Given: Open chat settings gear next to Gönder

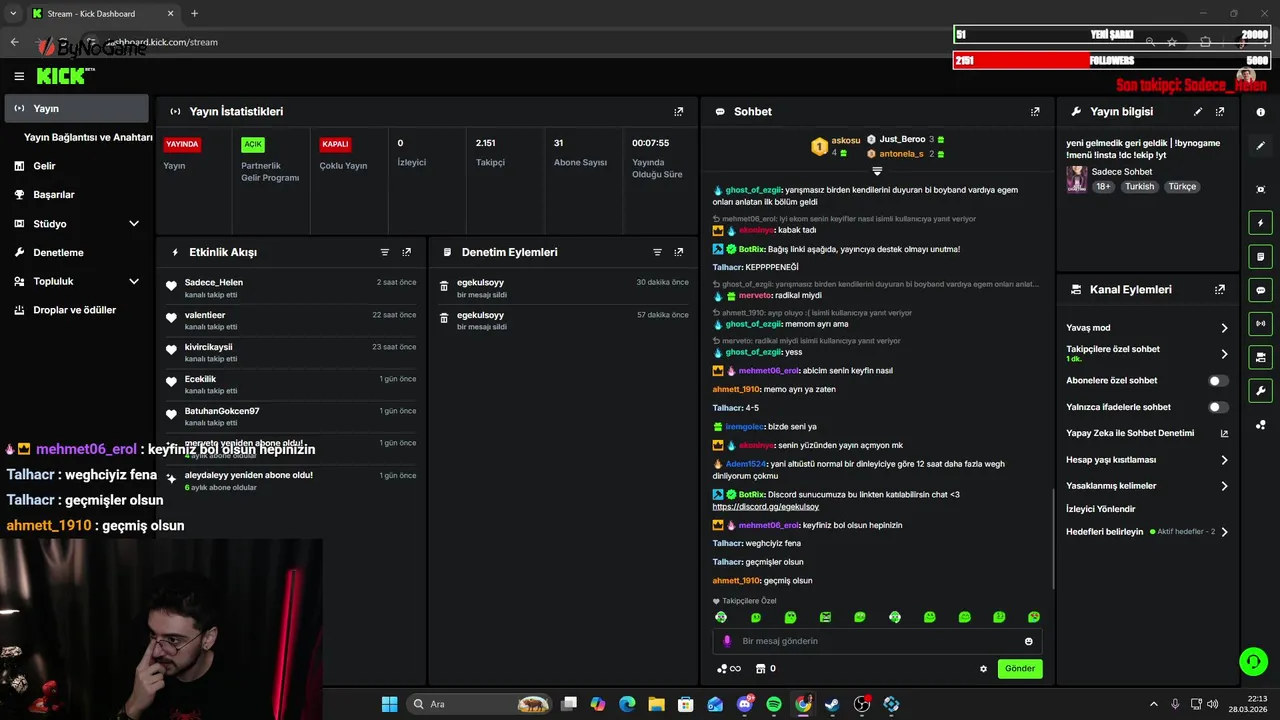Looking at the screenshot, I should click(x=983, y=669).
